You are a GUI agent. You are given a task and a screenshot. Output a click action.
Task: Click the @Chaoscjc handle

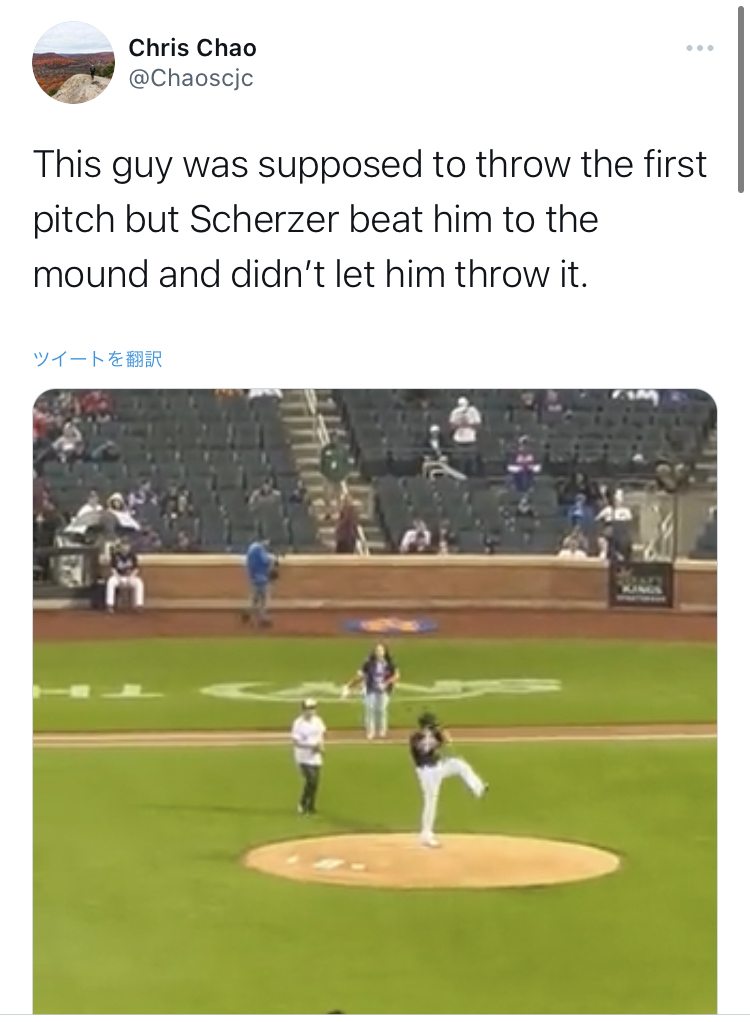[190, 78]
